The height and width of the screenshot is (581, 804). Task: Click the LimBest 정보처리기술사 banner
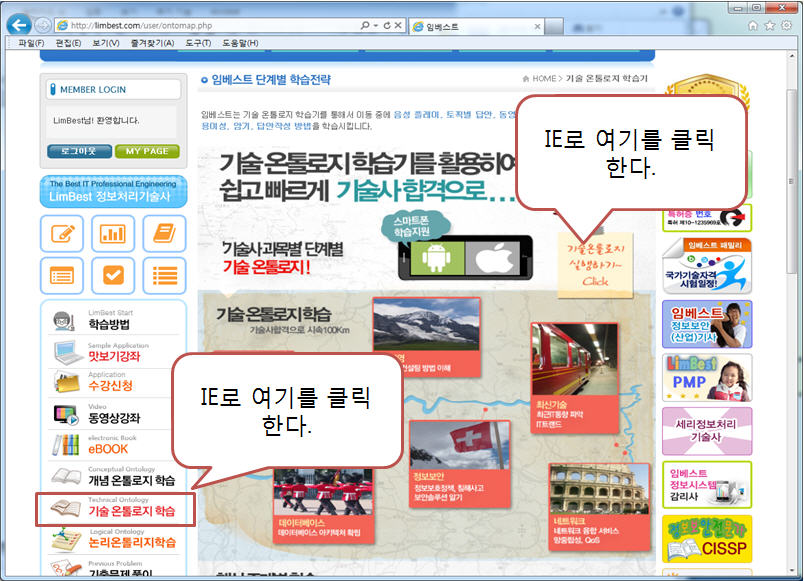(113, 191)
